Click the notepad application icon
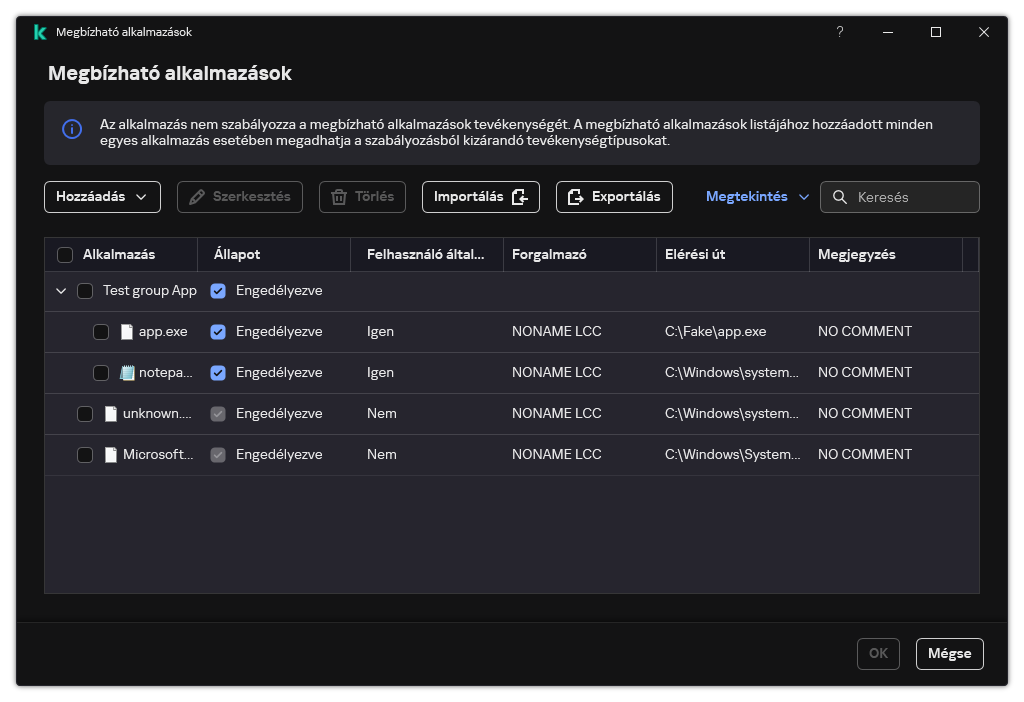The width and height of the screenshot is (1024, 702). pos(127,373)
